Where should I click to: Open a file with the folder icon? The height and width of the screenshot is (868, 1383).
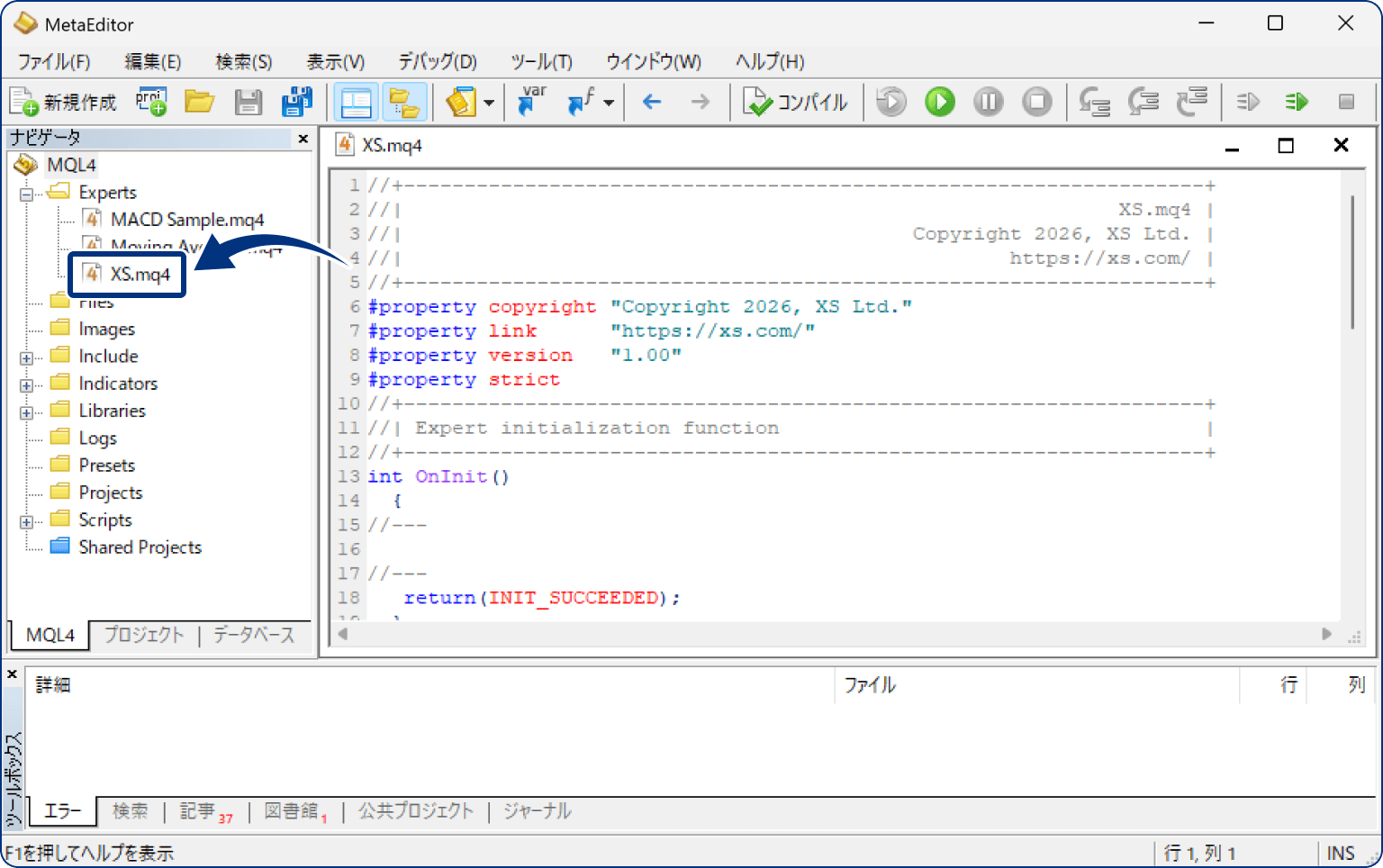[199, 102]
